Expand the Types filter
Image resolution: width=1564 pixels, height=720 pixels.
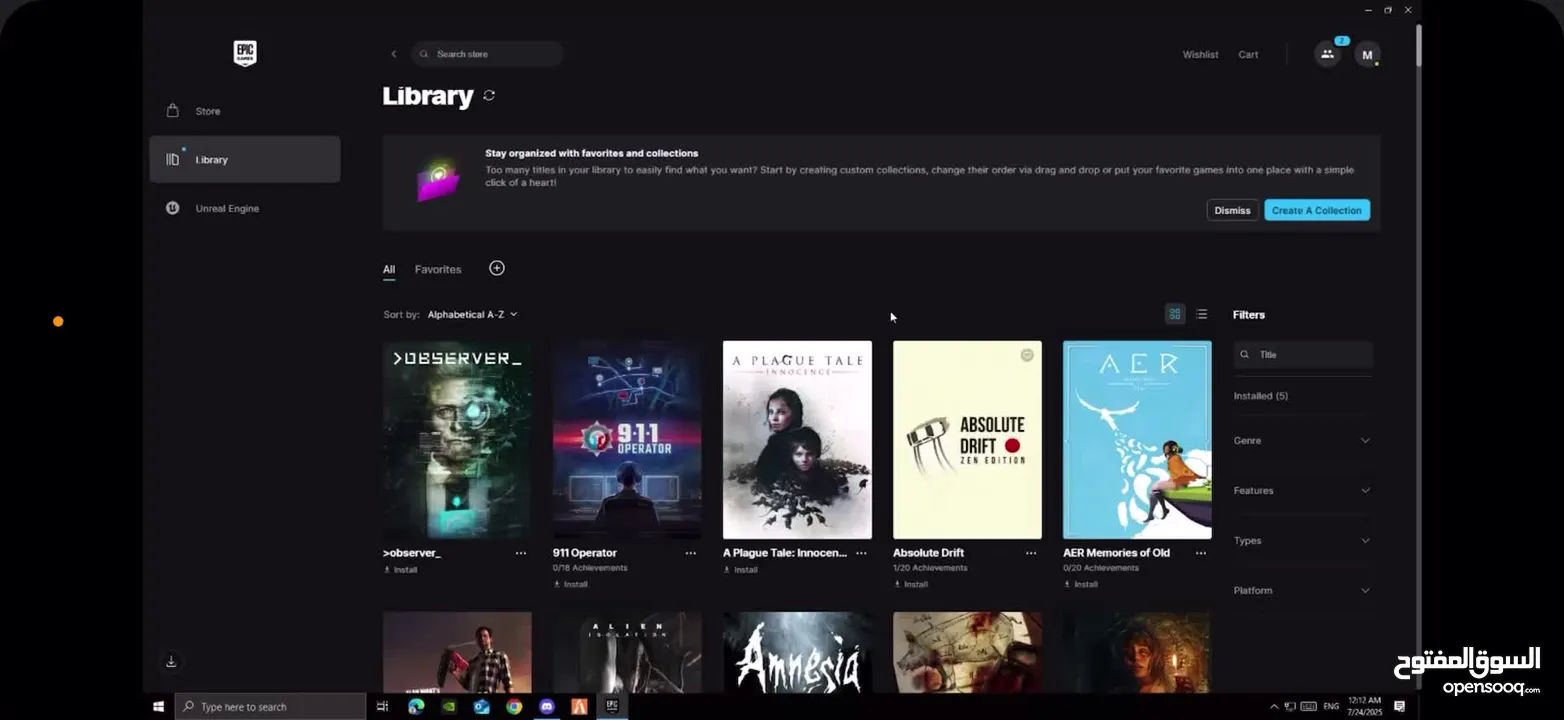point(1302,541)
